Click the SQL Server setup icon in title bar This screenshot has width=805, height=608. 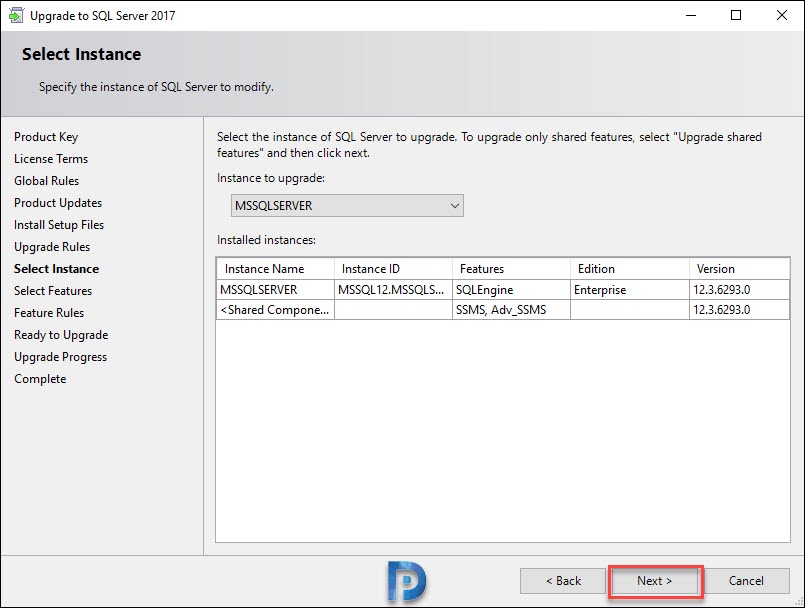16,15
